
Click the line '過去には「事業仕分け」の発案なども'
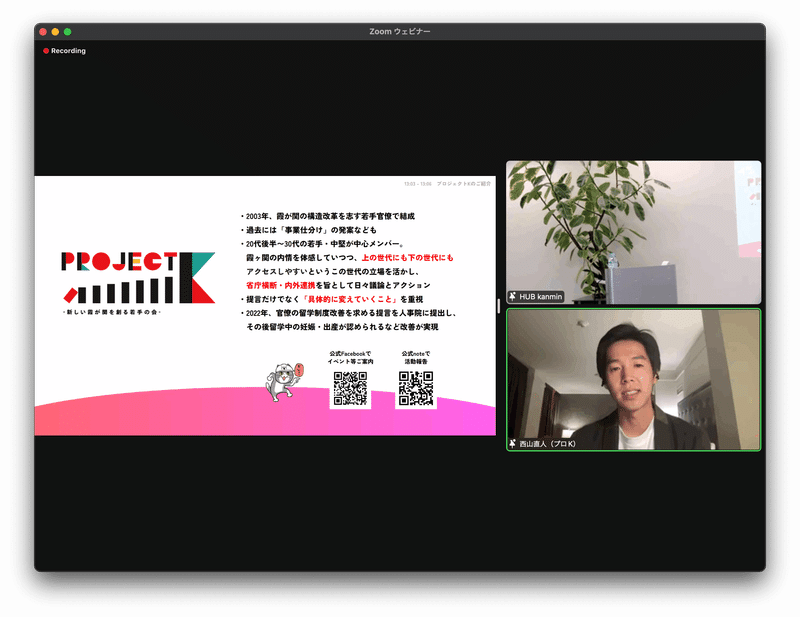[309, 230]
